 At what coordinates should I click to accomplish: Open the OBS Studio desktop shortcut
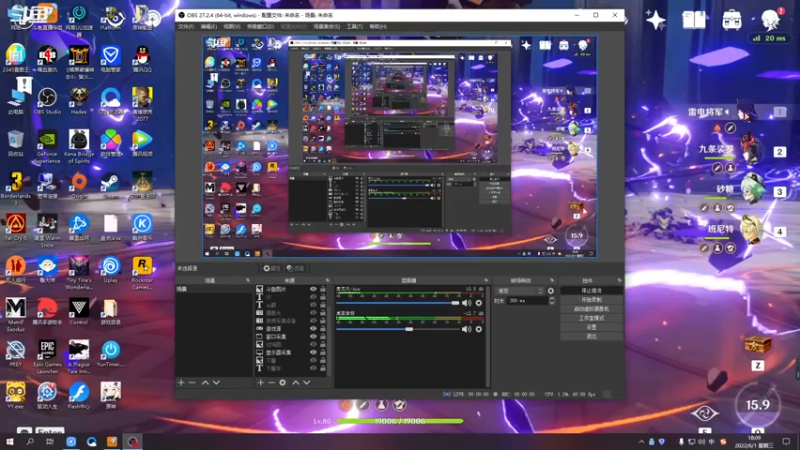pyautogui.click(x=47, y=101)
